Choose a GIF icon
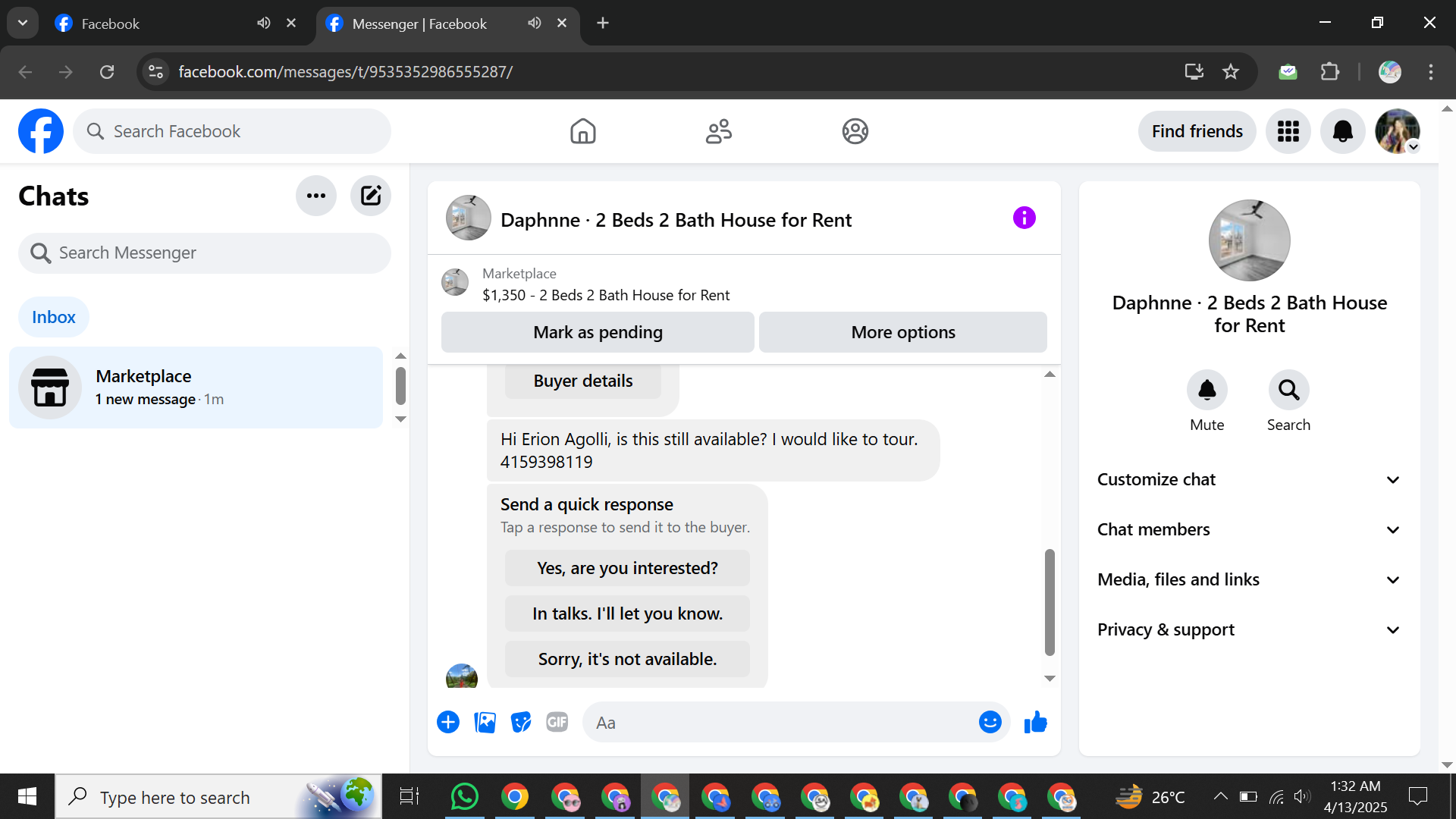Image resolution: width=1456 pixels, height=819 pixels. click(557, 722)
